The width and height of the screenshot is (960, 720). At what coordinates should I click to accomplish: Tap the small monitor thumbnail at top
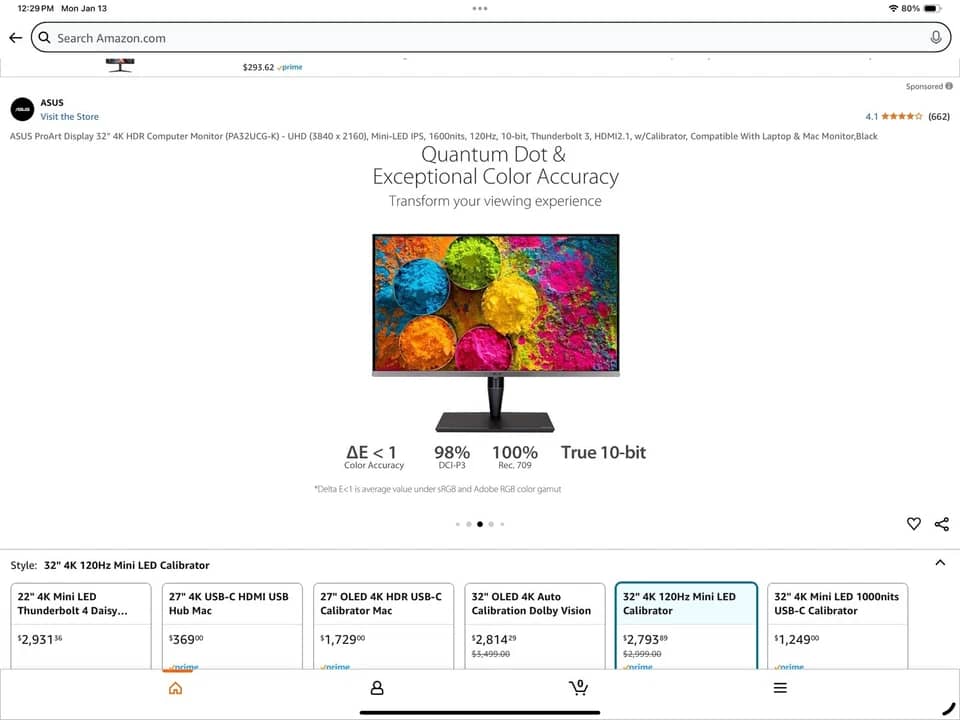[x=120, y=65]
